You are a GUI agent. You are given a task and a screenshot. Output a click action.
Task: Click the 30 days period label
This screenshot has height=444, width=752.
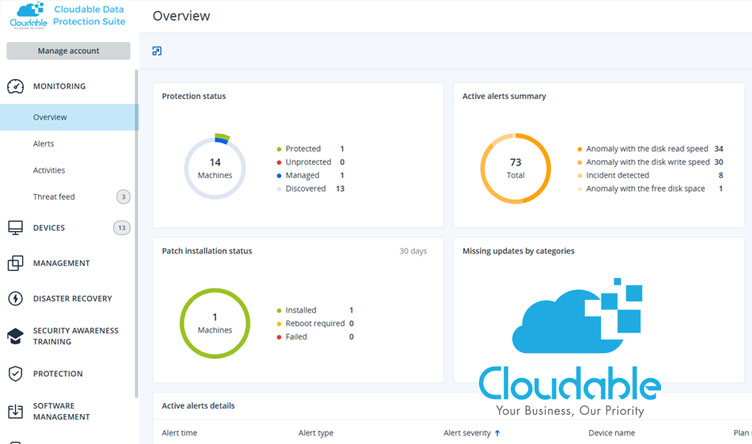pyautogui.click(x=413, y=251)
